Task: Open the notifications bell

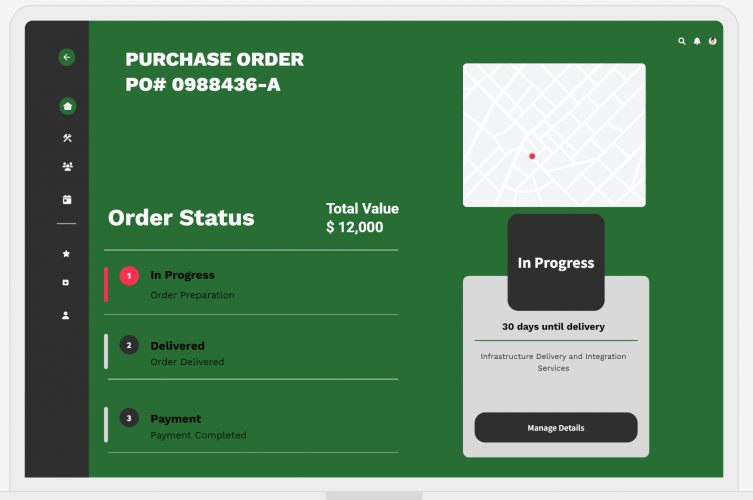Action: [x=697, y=41]
